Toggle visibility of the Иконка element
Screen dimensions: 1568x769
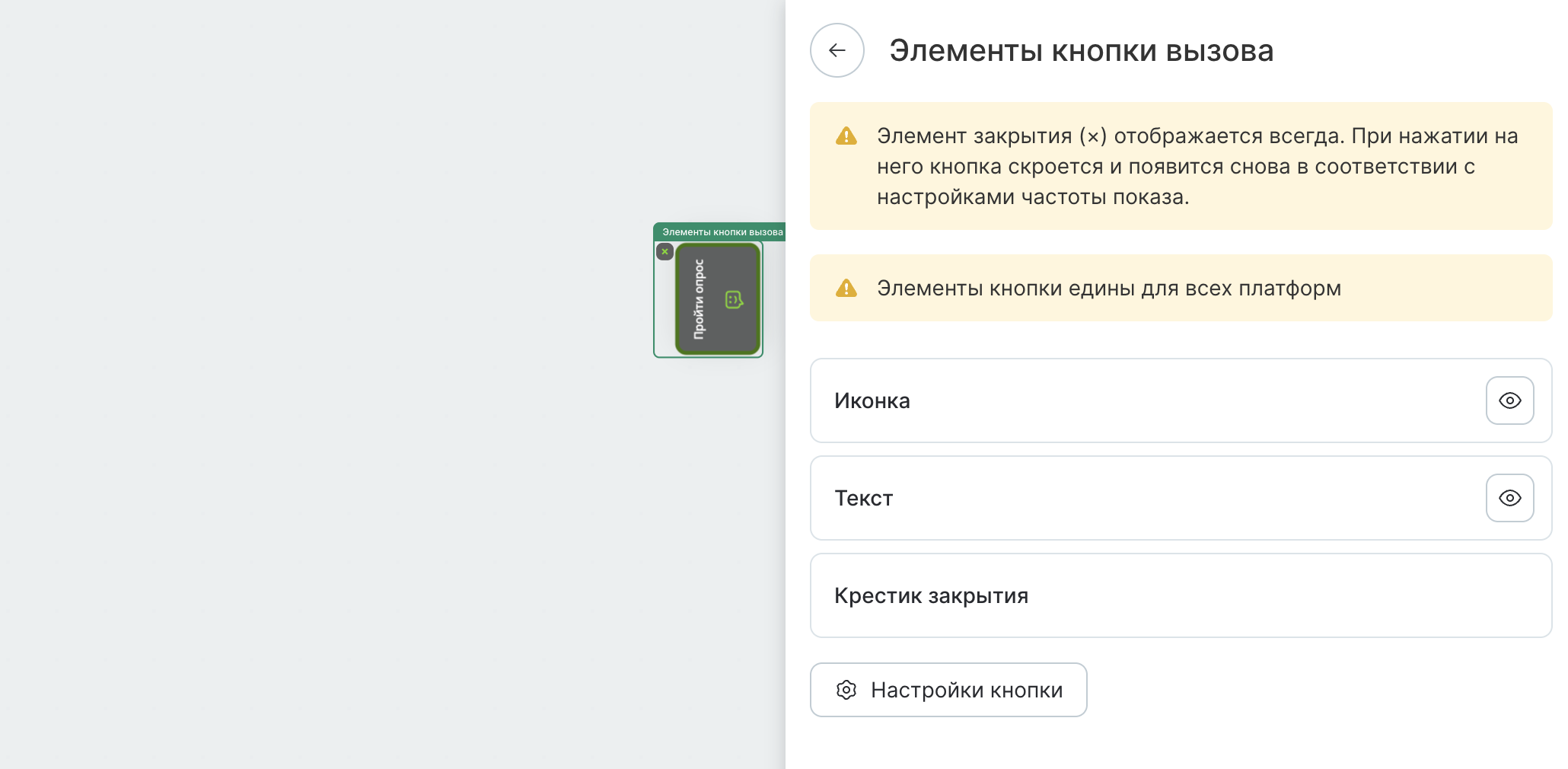(1509, 400)
